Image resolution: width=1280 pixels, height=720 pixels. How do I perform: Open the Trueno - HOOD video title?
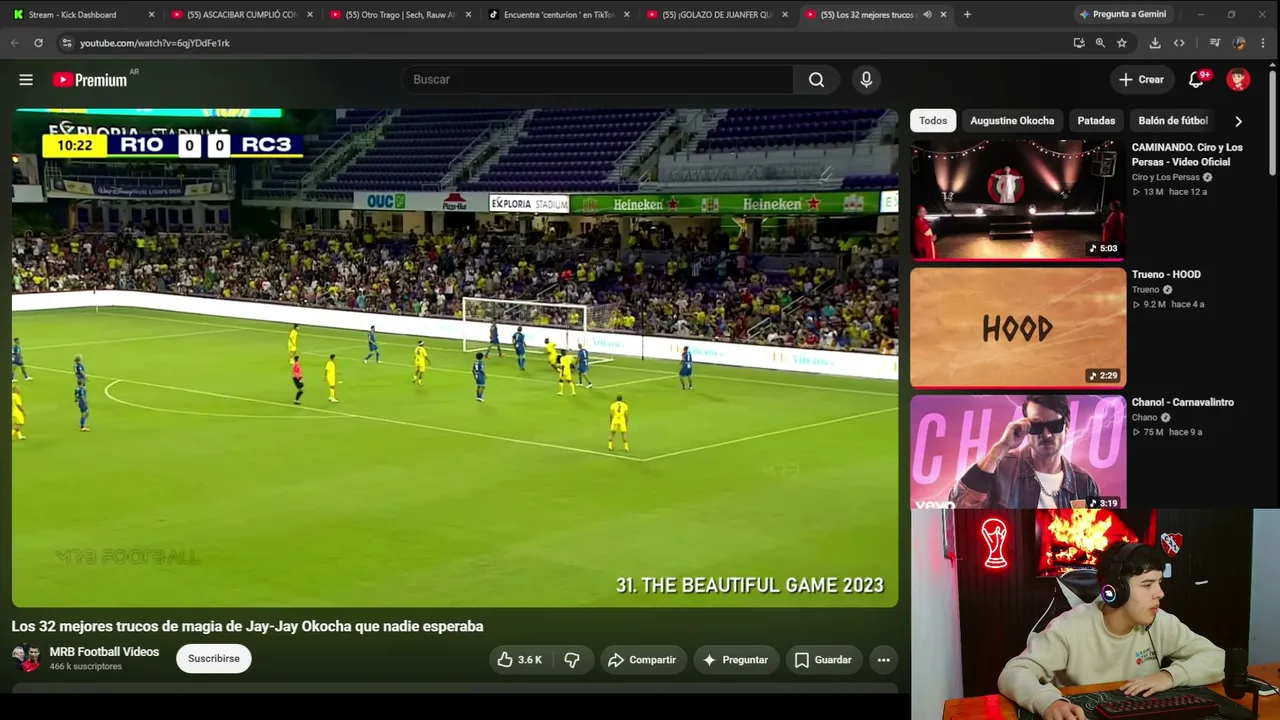(1166, 275)
